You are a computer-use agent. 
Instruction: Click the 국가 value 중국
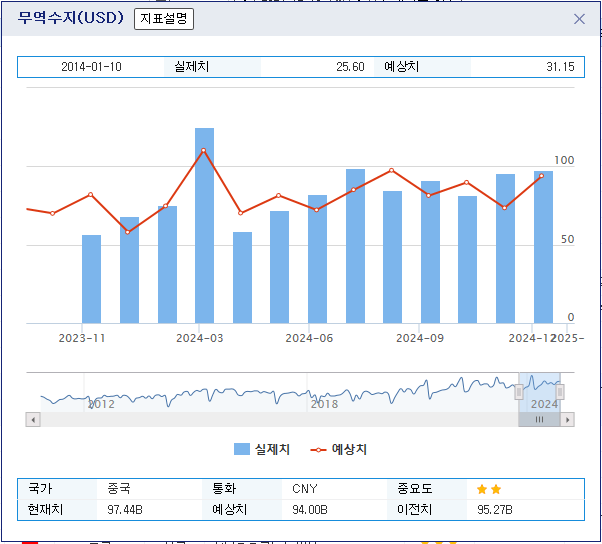click(x=119, y=489)
